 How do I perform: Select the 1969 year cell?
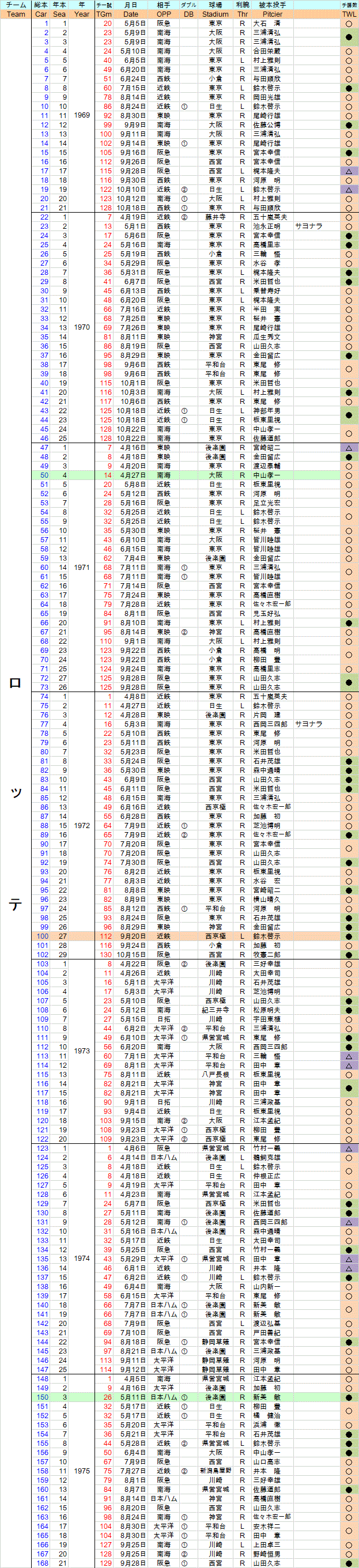81,115
